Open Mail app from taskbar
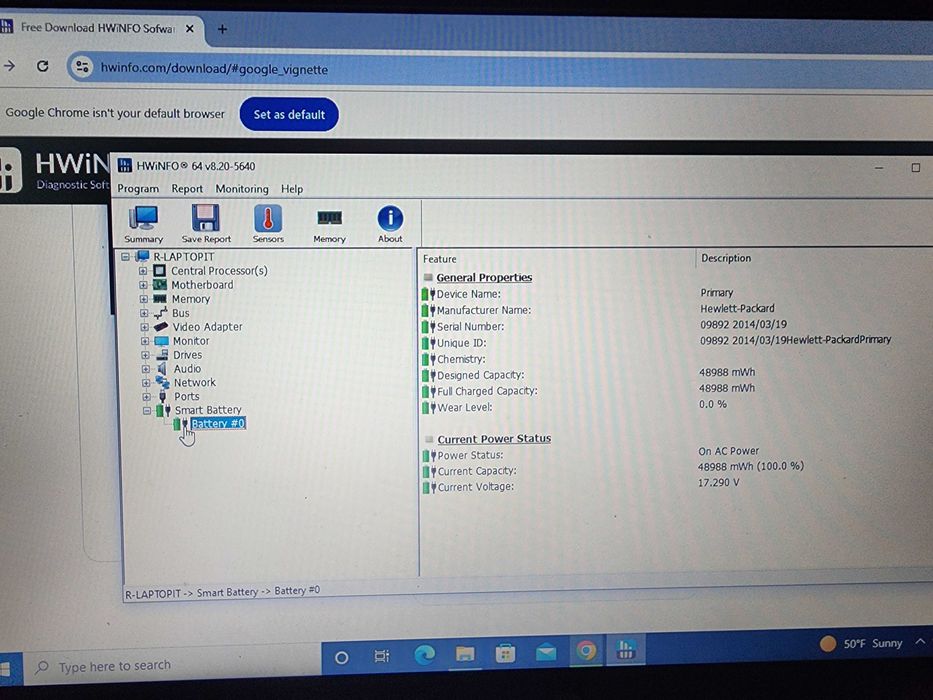Screen dimensions: 933x700 (546, 652)
